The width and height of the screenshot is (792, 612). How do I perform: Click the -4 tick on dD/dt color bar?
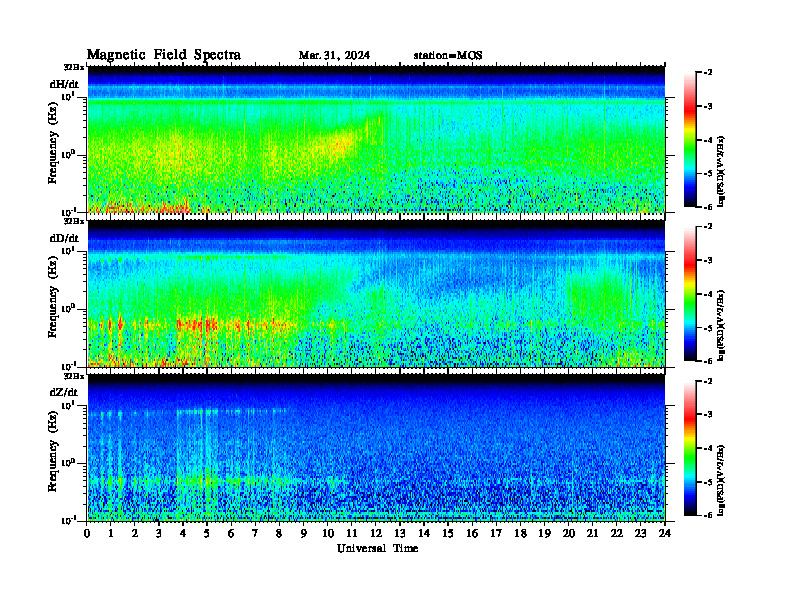tap(707, 294)
